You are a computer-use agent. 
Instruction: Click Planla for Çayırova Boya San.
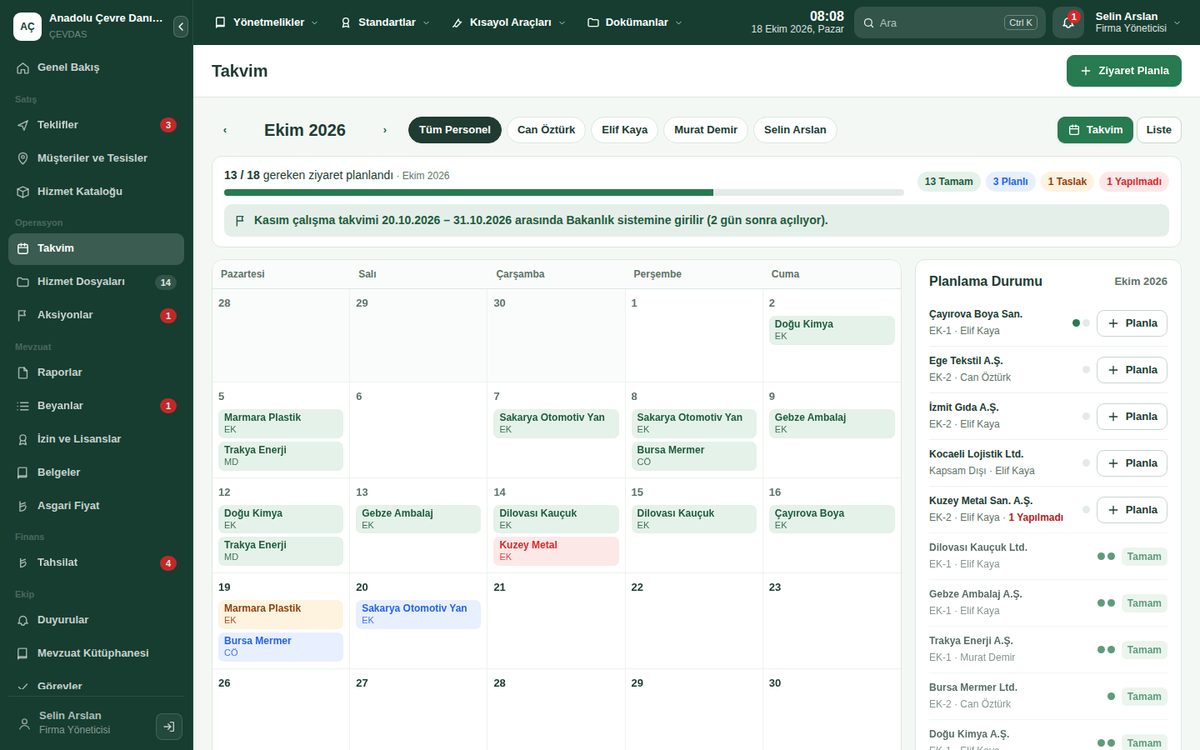point(1132,323)
